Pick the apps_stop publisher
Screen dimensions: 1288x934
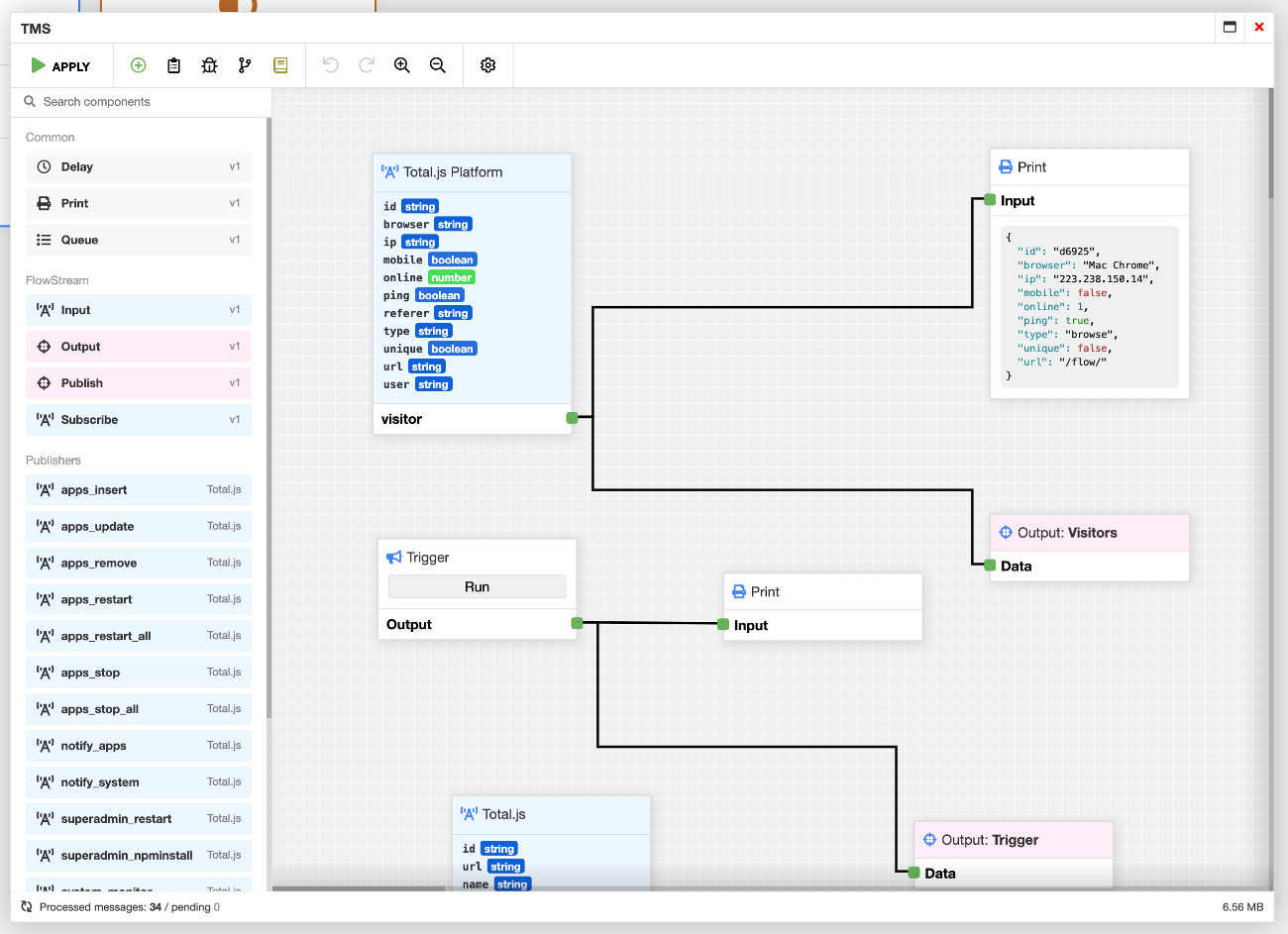click(139, 674)
